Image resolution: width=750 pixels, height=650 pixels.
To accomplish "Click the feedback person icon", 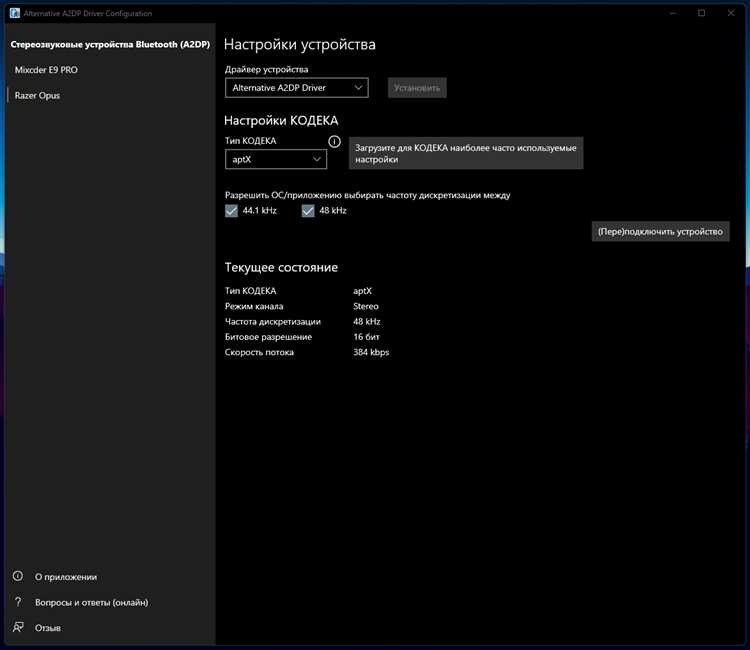I will (x=18, y=627).
